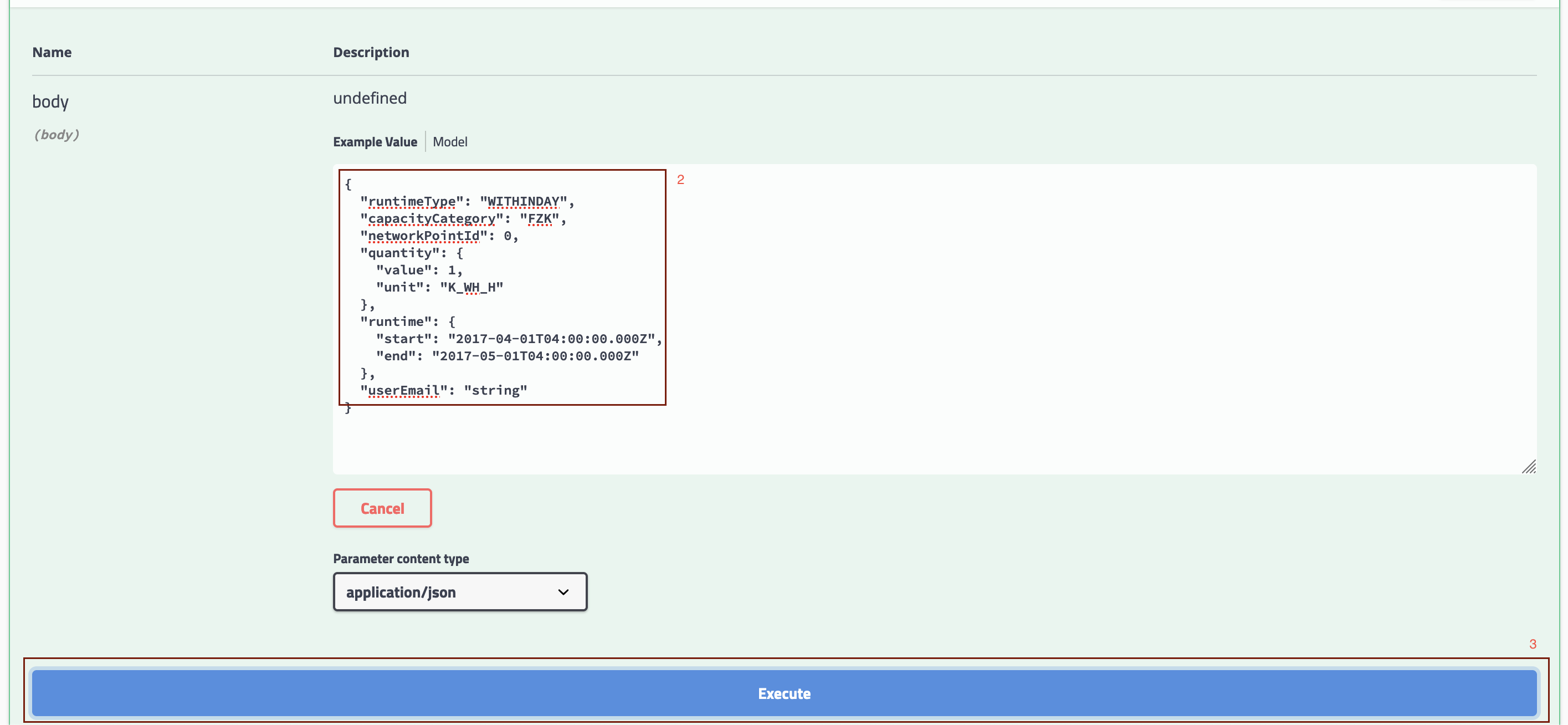This screenshot has height=725, width=1568.
Task: Place cursor on the userEmail string line
Action: [x=443, y=390]
